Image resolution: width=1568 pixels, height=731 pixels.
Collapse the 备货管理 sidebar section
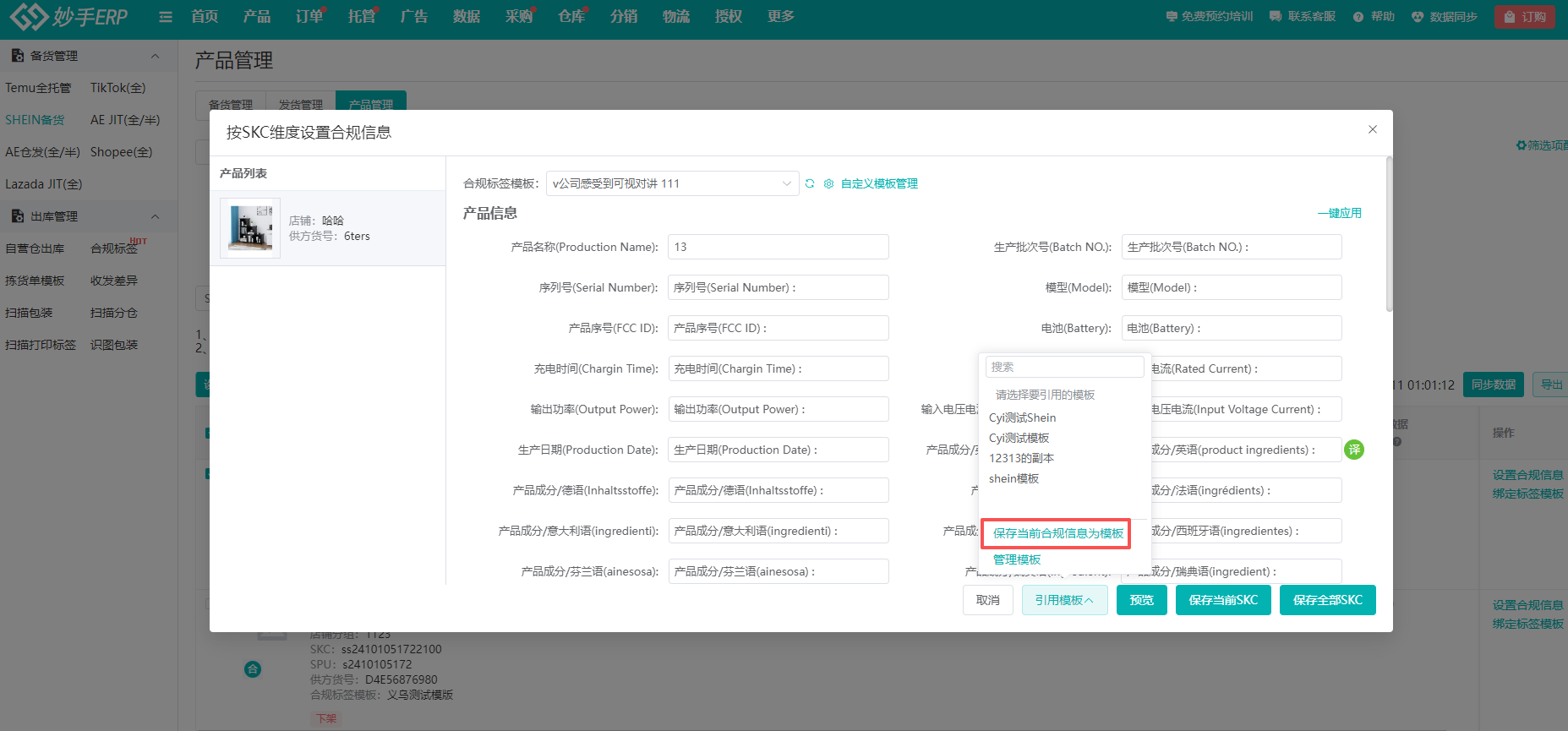pos(155,56)
